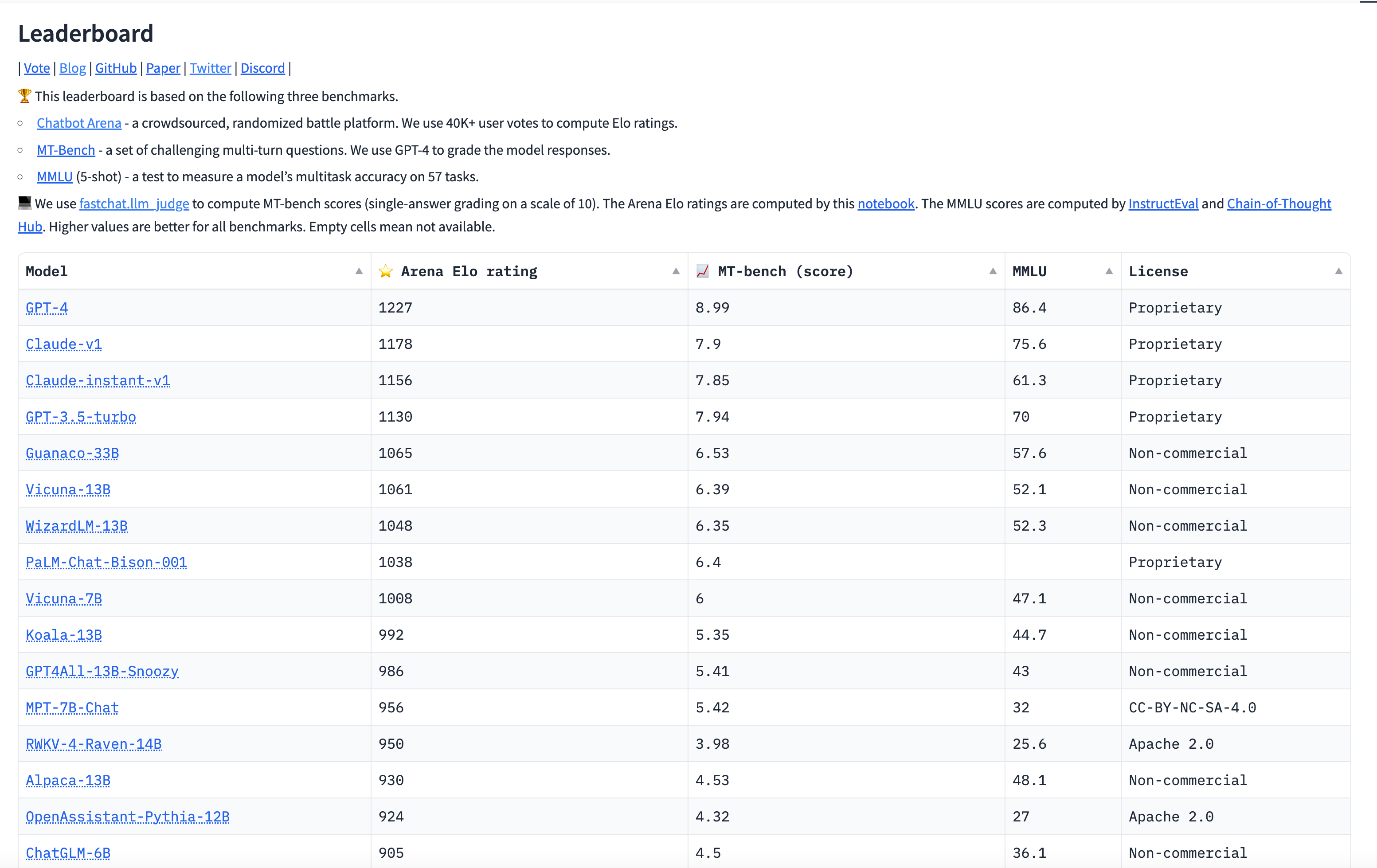The height and width of the screenshot is (868, 1377).
Task: Open the Koala-13B model link
Action: coord(63,635)
